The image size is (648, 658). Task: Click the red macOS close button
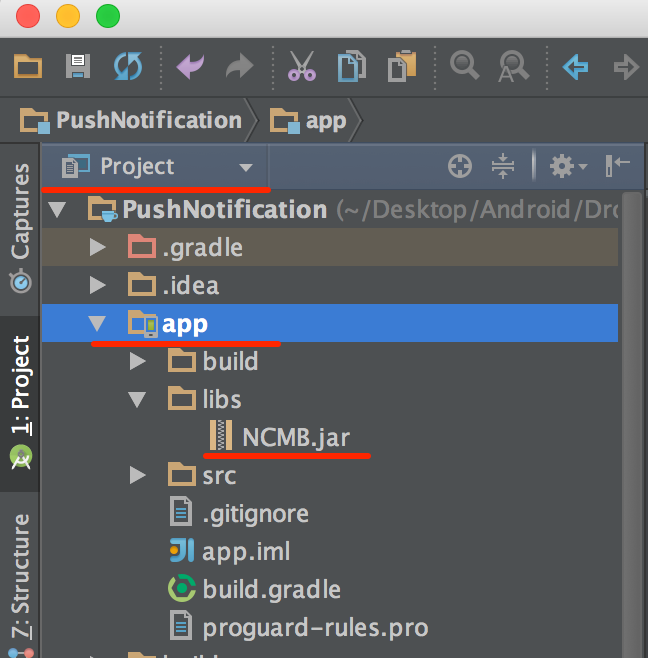click(28, 16)
